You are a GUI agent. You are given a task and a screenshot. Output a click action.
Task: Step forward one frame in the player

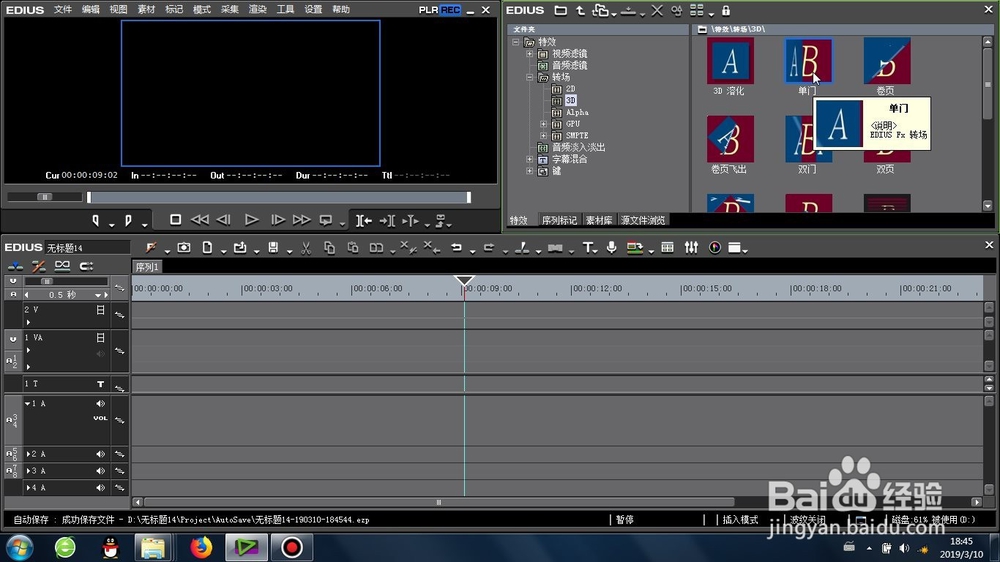pyautogui.click(x=278, y=220)
